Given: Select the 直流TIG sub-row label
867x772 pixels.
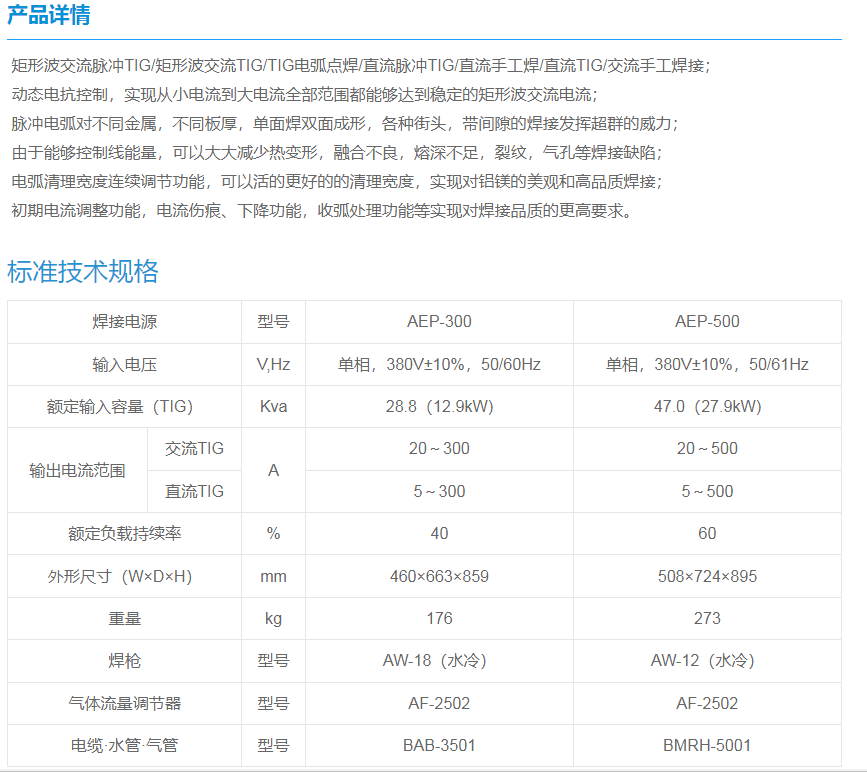Looking at the screenshot, I should pos(194,491).
